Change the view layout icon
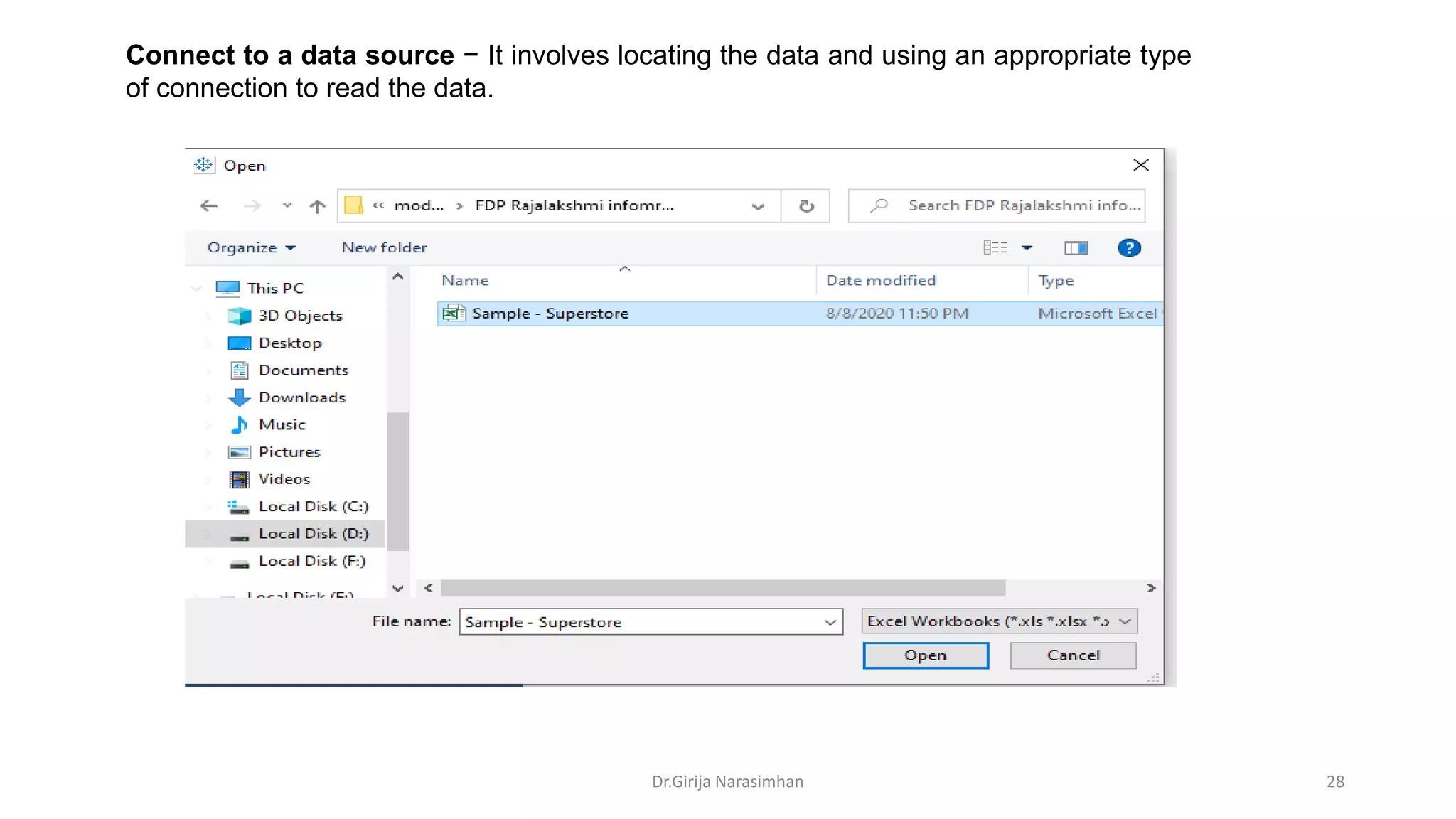Image resolution: width=1456 pixels, height=819 pixels. (x=995, y=247)
